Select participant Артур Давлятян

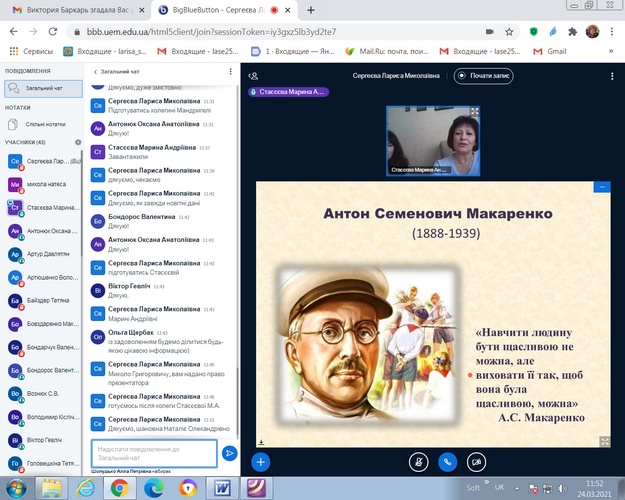(x=44, y=254)
